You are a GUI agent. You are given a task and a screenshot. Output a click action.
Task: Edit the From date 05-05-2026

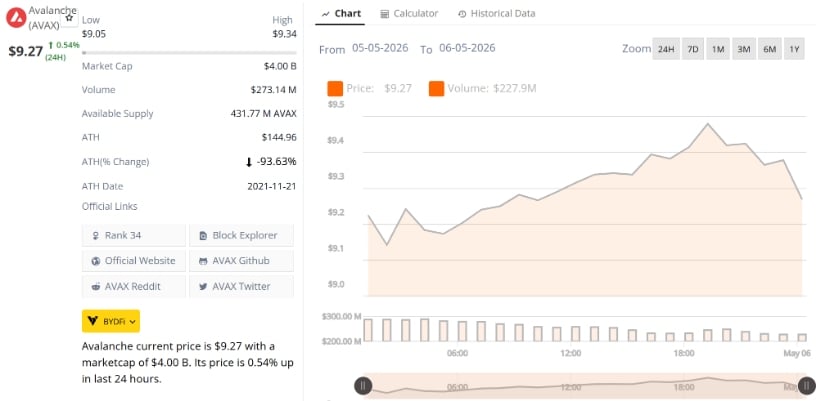[380, 48]
